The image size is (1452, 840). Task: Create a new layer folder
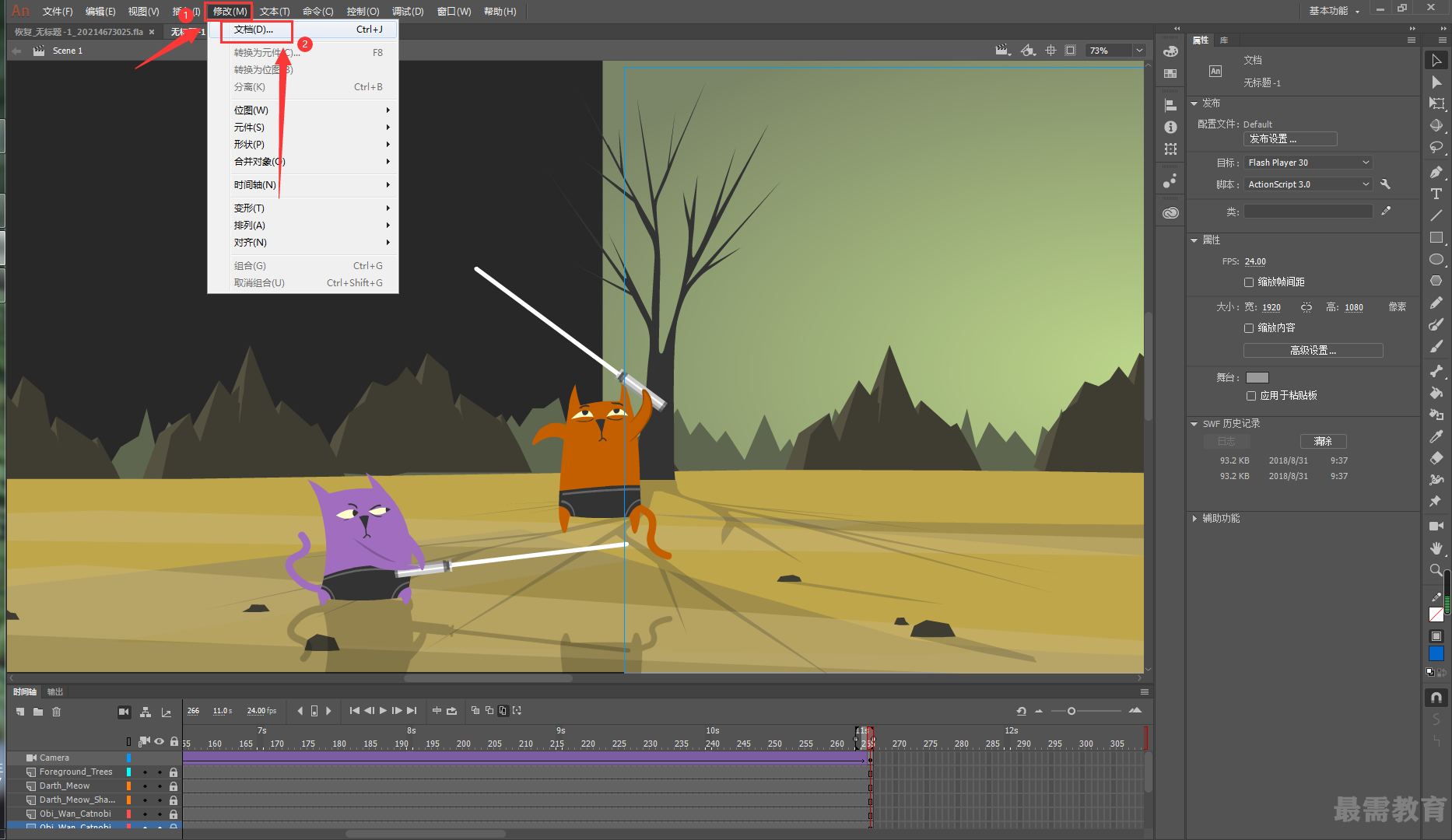tap(38, 712)
